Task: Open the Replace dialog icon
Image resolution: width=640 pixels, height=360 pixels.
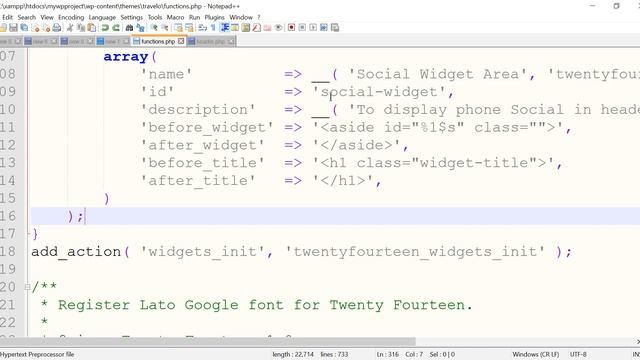Action: (140, 28)
